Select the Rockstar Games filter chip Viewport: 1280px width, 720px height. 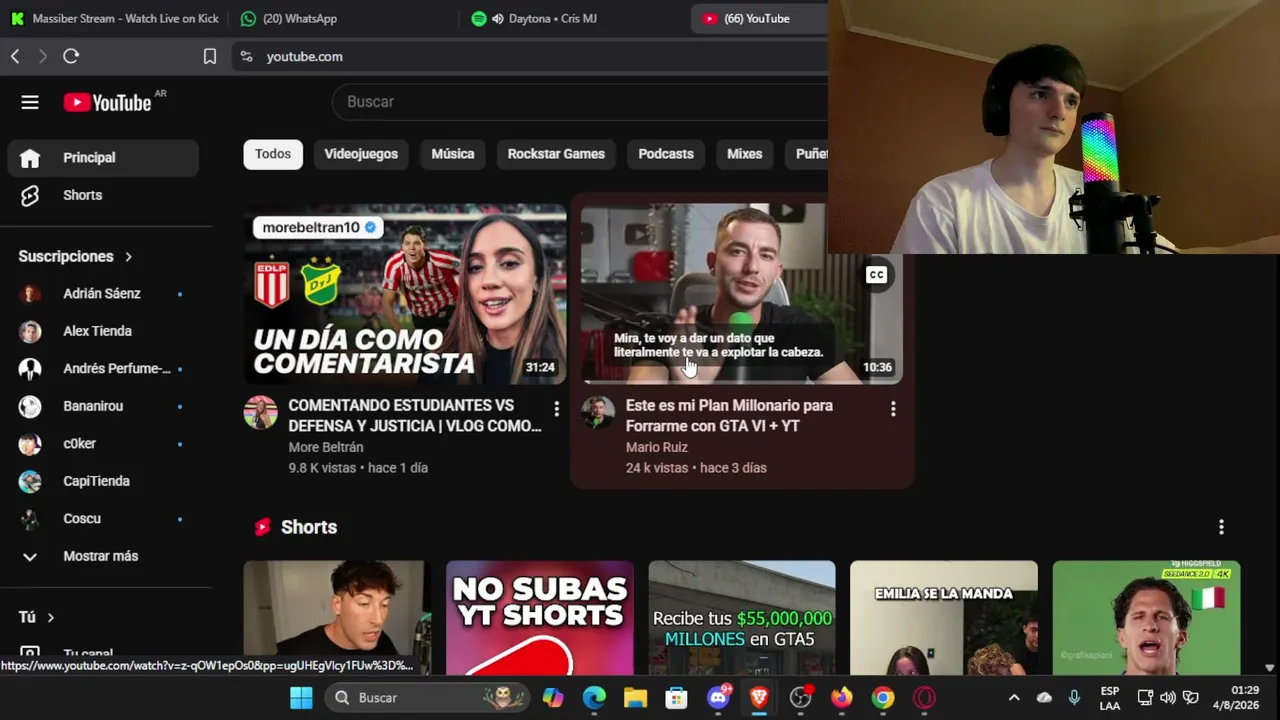click(x=556, y=154)
